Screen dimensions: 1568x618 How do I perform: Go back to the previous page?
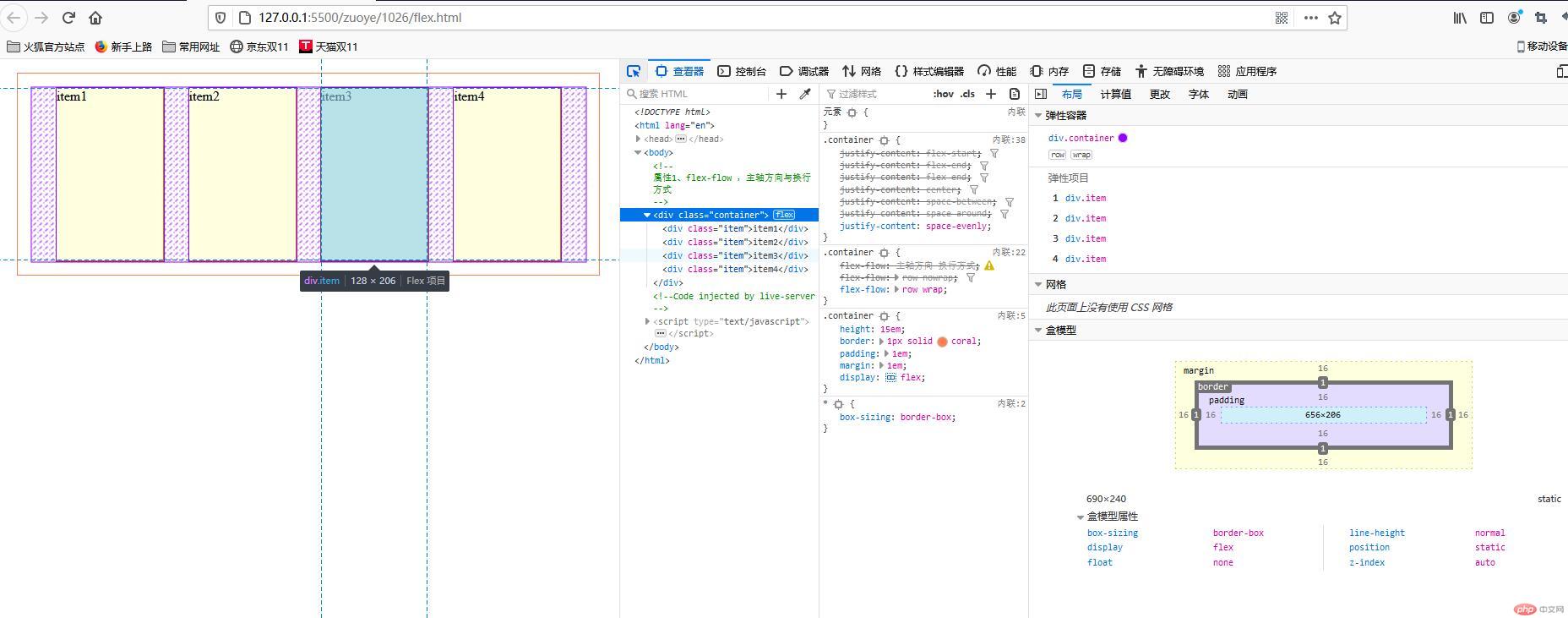tap(14, 17)
